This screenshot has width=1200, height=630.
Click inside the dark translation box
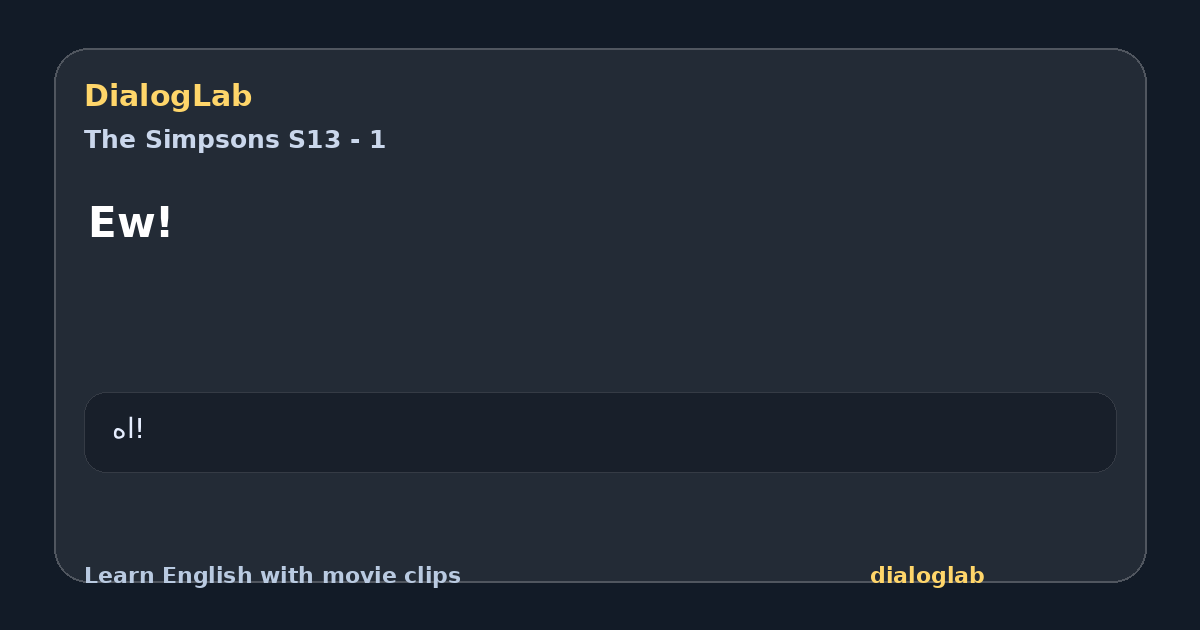pyautogui.click(x=600, y=432)
